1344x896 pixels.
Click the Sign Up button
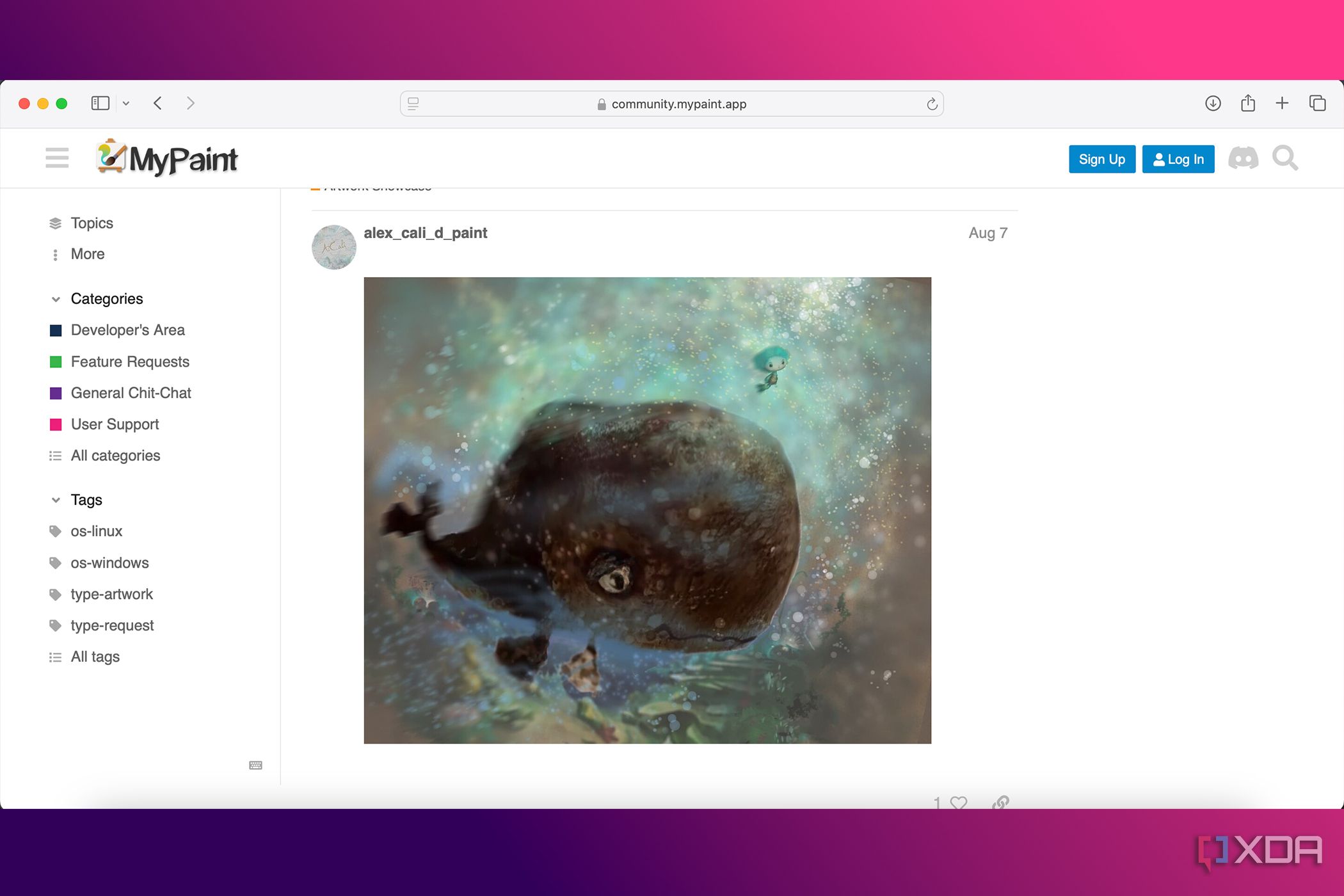[1101, 159]
